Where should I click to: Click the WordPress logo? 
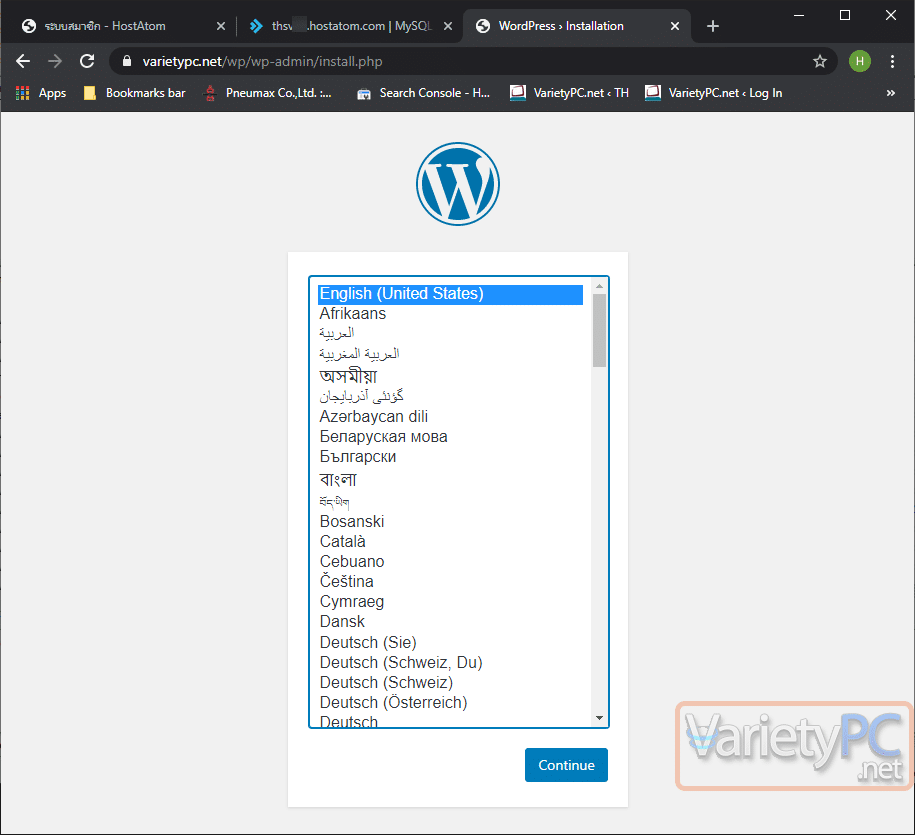458,184
